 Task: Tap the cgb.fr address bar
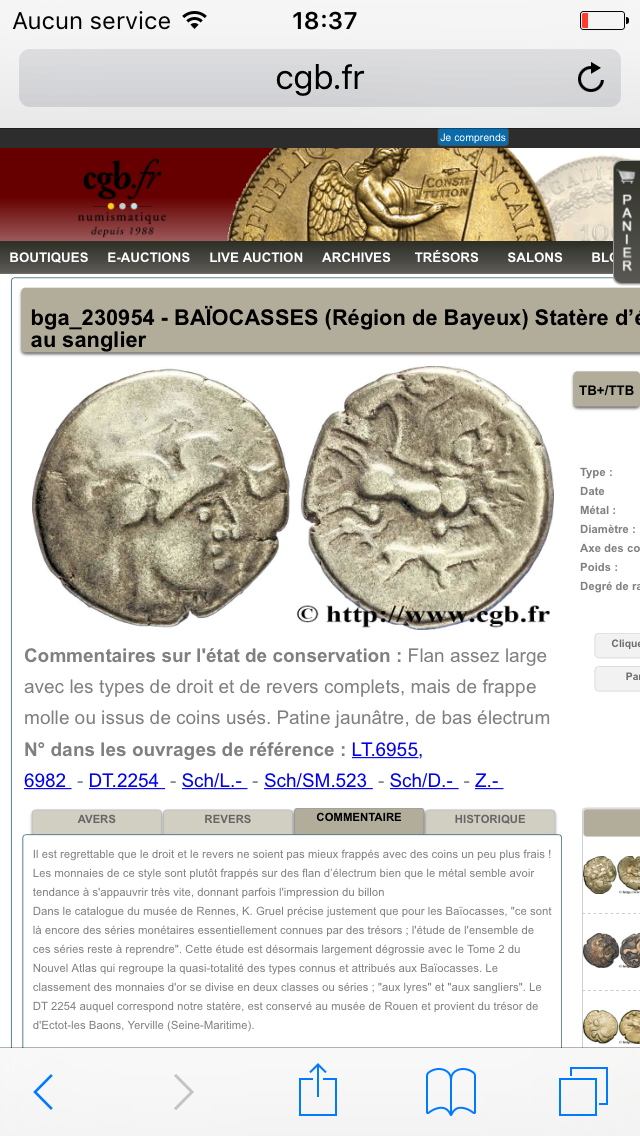pyautogui.click(x=320, y=78)
